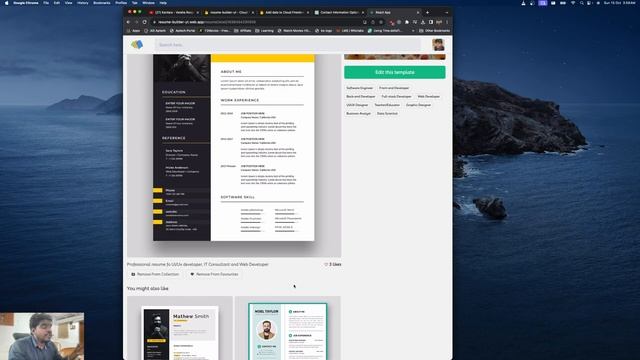The image size is (640, 360).
Task: Open the Learning bookmarks folder
Action: (264, 31)
